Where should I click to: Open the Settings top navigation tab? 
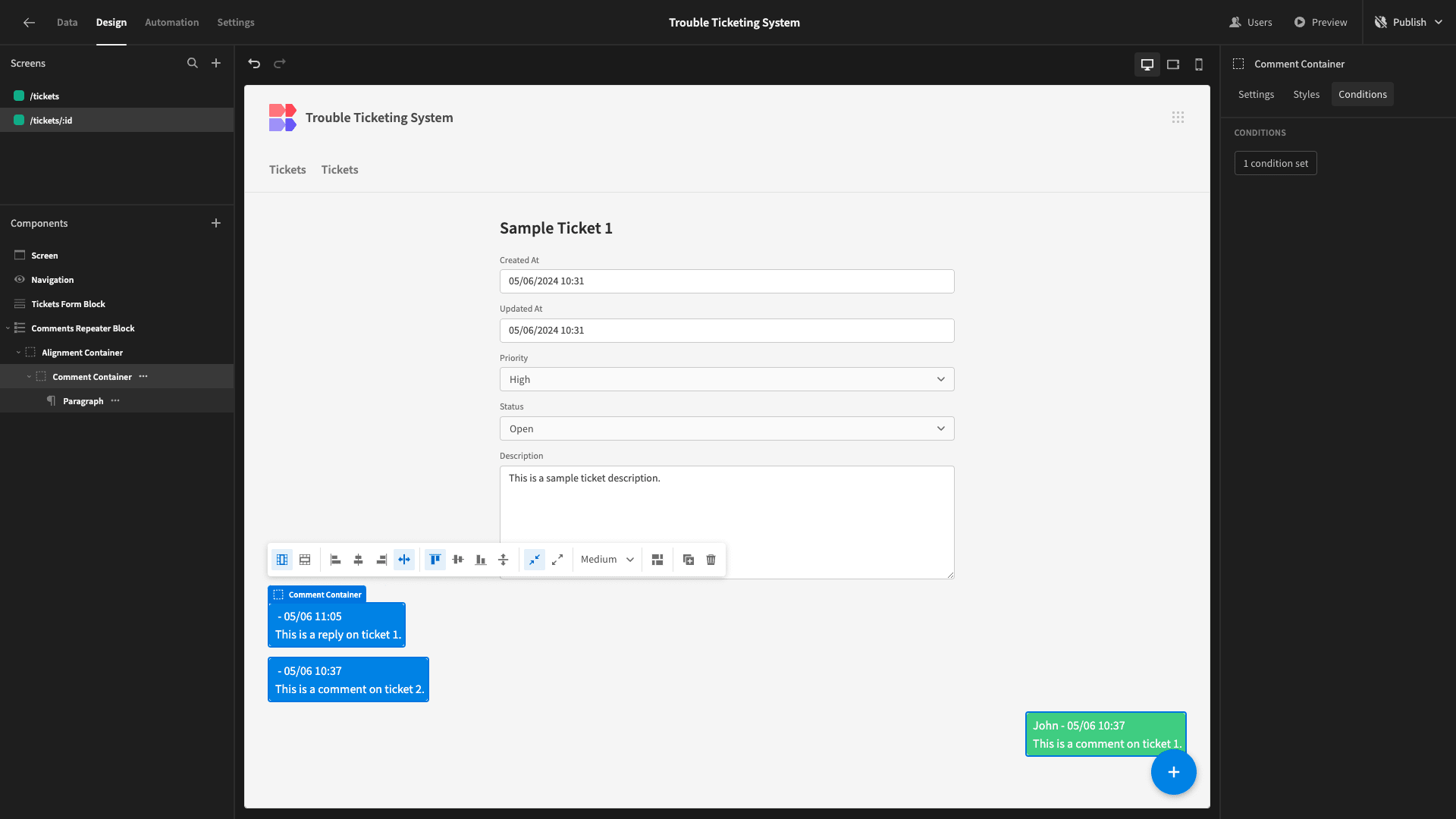(x=236, y=23)
